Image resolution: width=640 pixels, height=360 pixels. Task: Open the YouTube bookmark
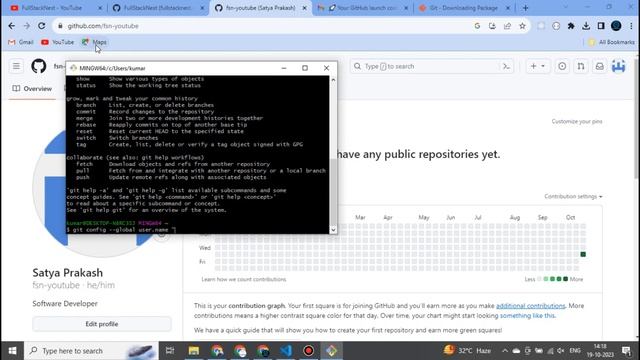pos(58,42)
